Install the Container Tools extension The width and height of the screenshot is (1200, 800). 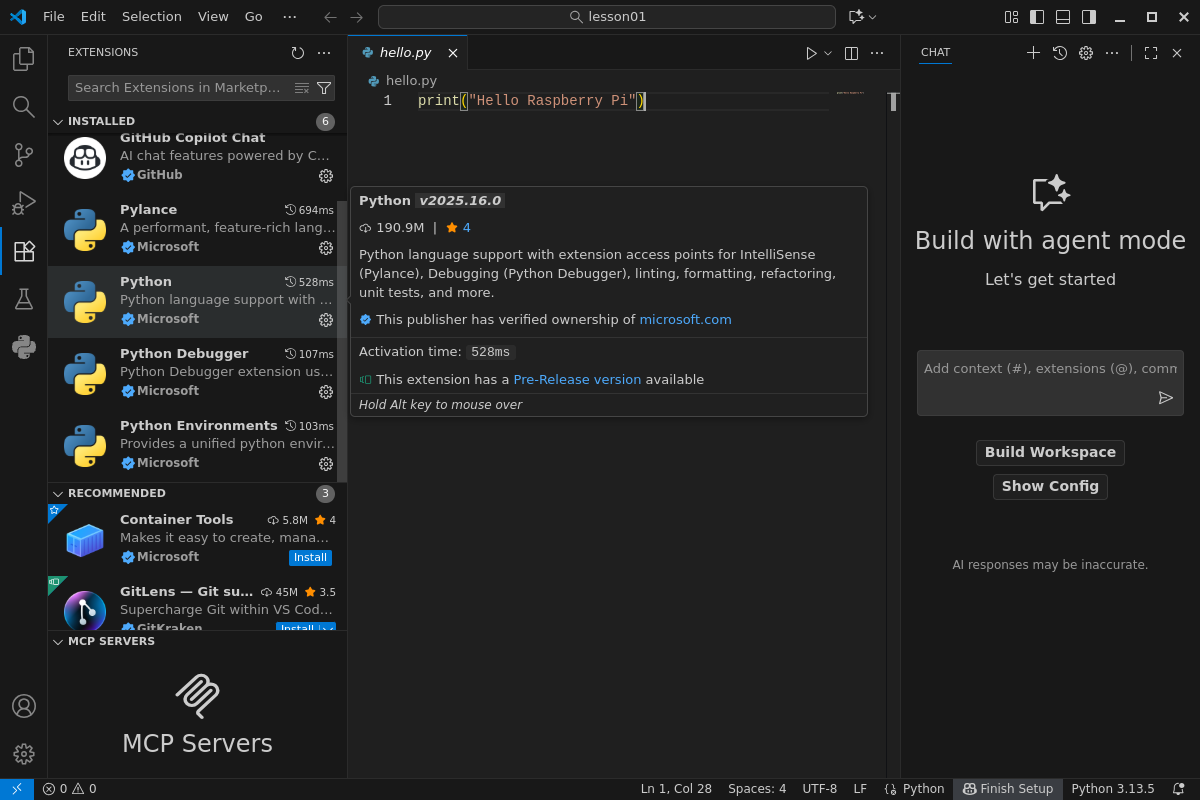click(x=310, y=558)
